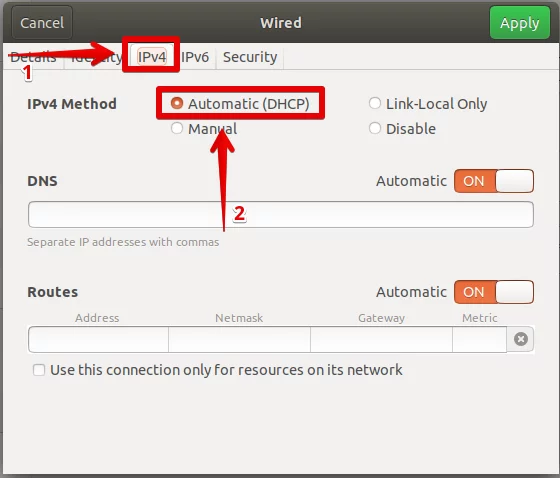Click the Cancel button
The height and width of the screenshot is (478, 560).
coord(42,23)
